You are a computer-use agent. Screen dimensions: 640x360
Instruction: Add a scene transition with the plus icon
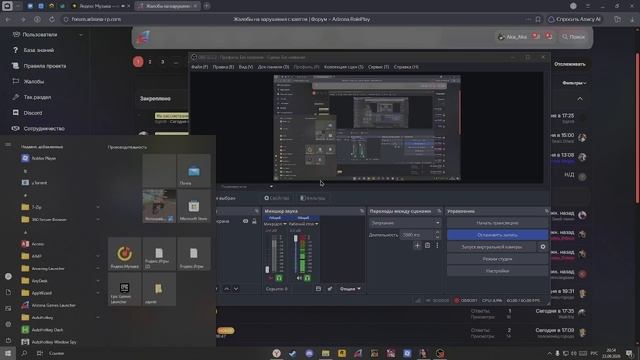click(417, 245)
